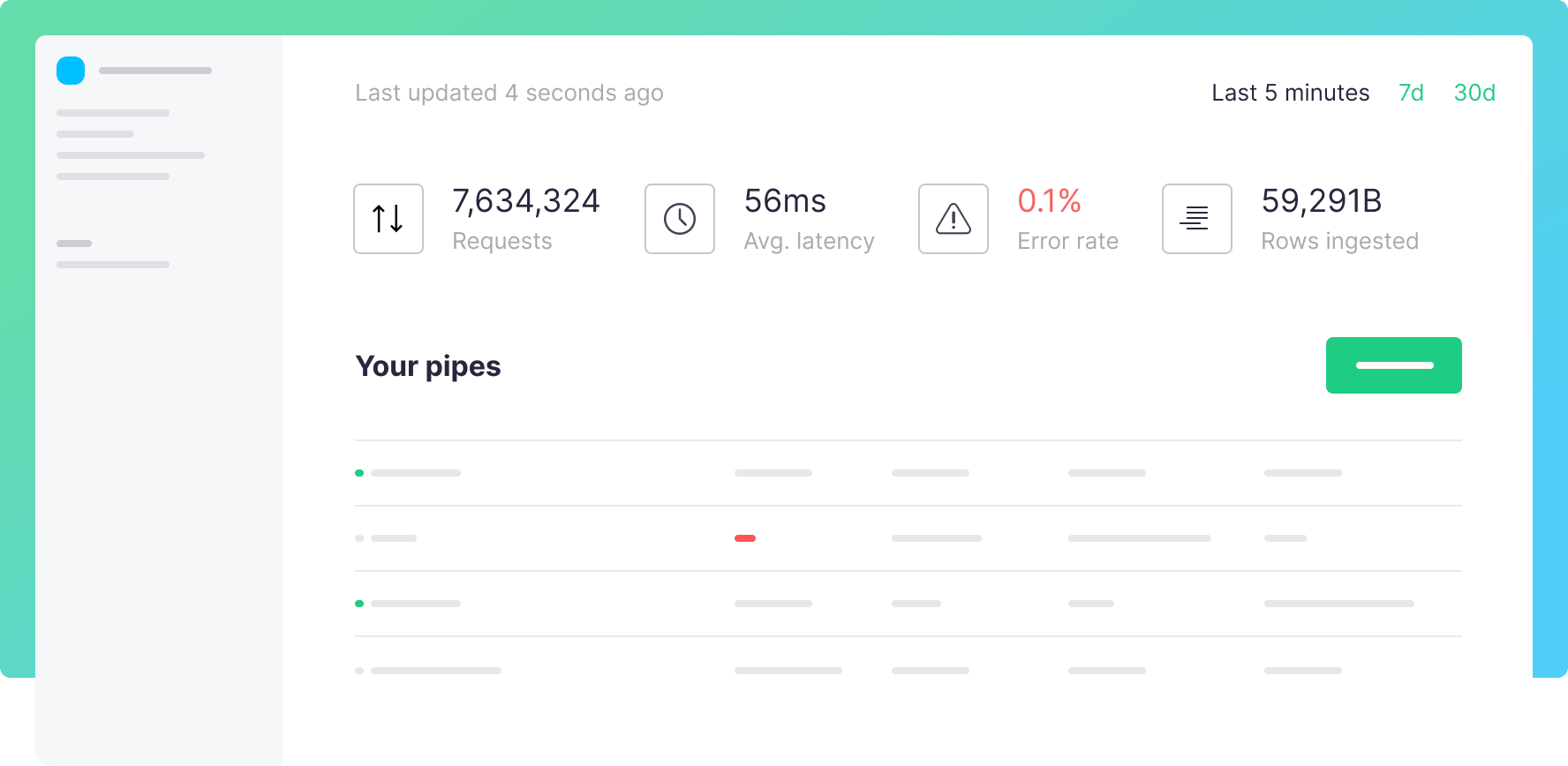1568x766 pixels.
Task: Click the Rows ingested label
Action: point(1340,241)
